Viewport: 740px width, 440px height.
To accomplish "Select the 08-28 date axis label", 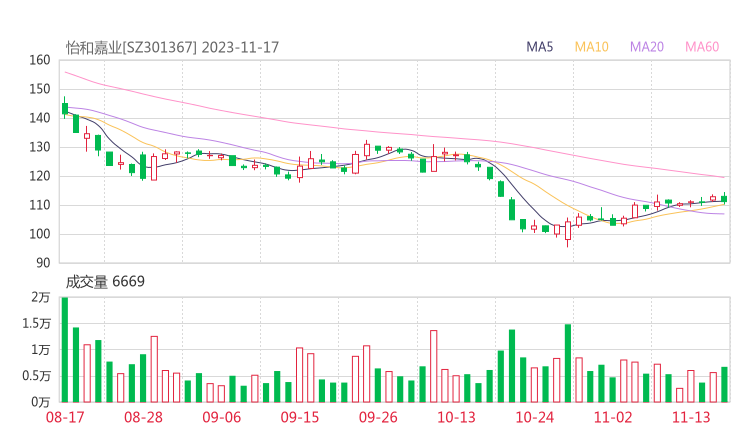I will [143, 417].
